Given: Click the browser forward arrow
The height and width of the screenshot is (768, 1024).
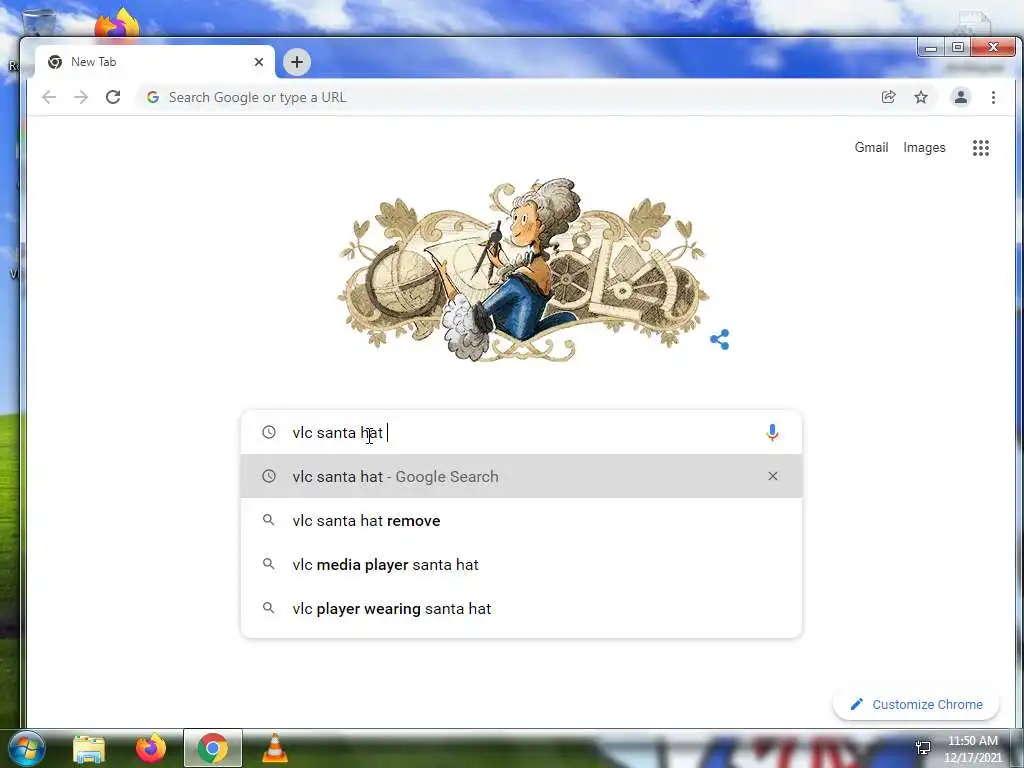Looking at the screenshot, I should coord(81,97).
